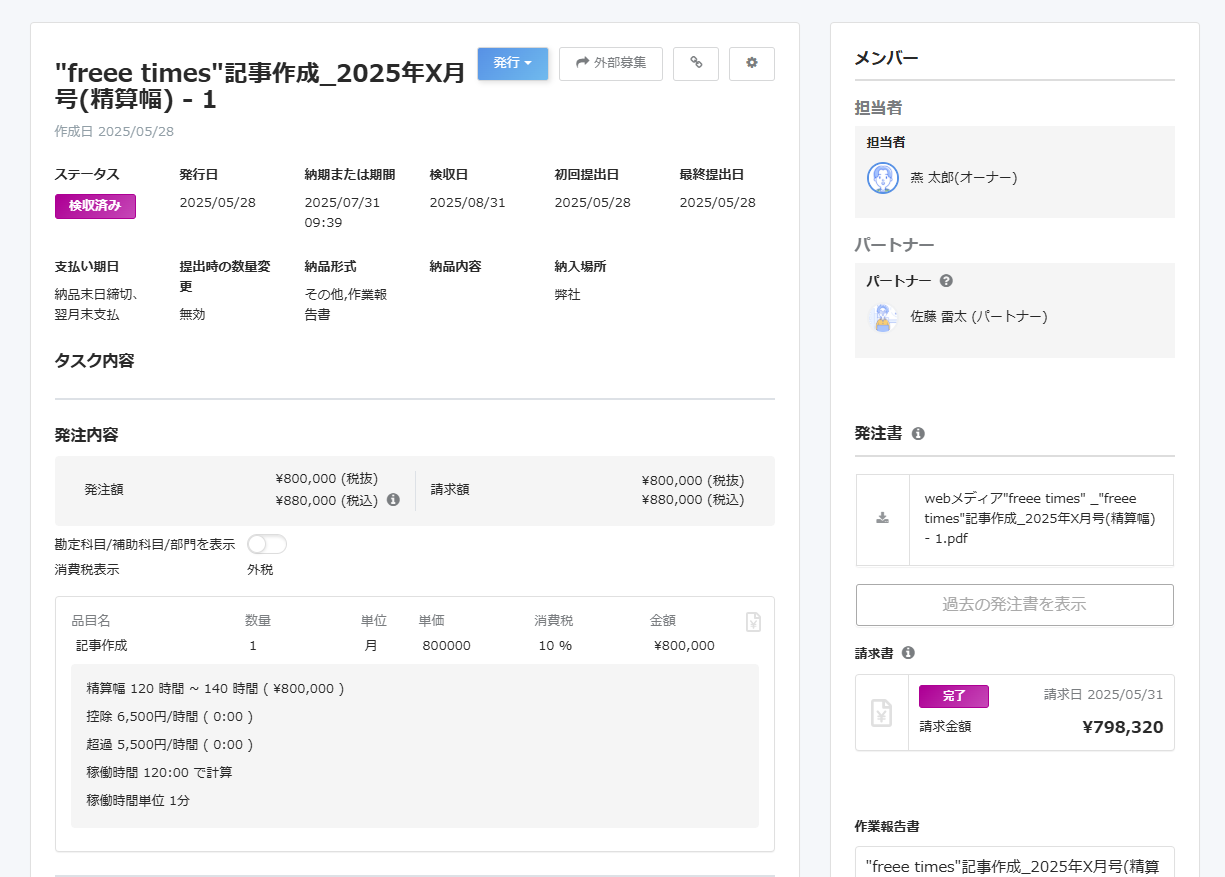Click the document icon in the item table header
1225x877 pixels.
(x=753, y=621)
